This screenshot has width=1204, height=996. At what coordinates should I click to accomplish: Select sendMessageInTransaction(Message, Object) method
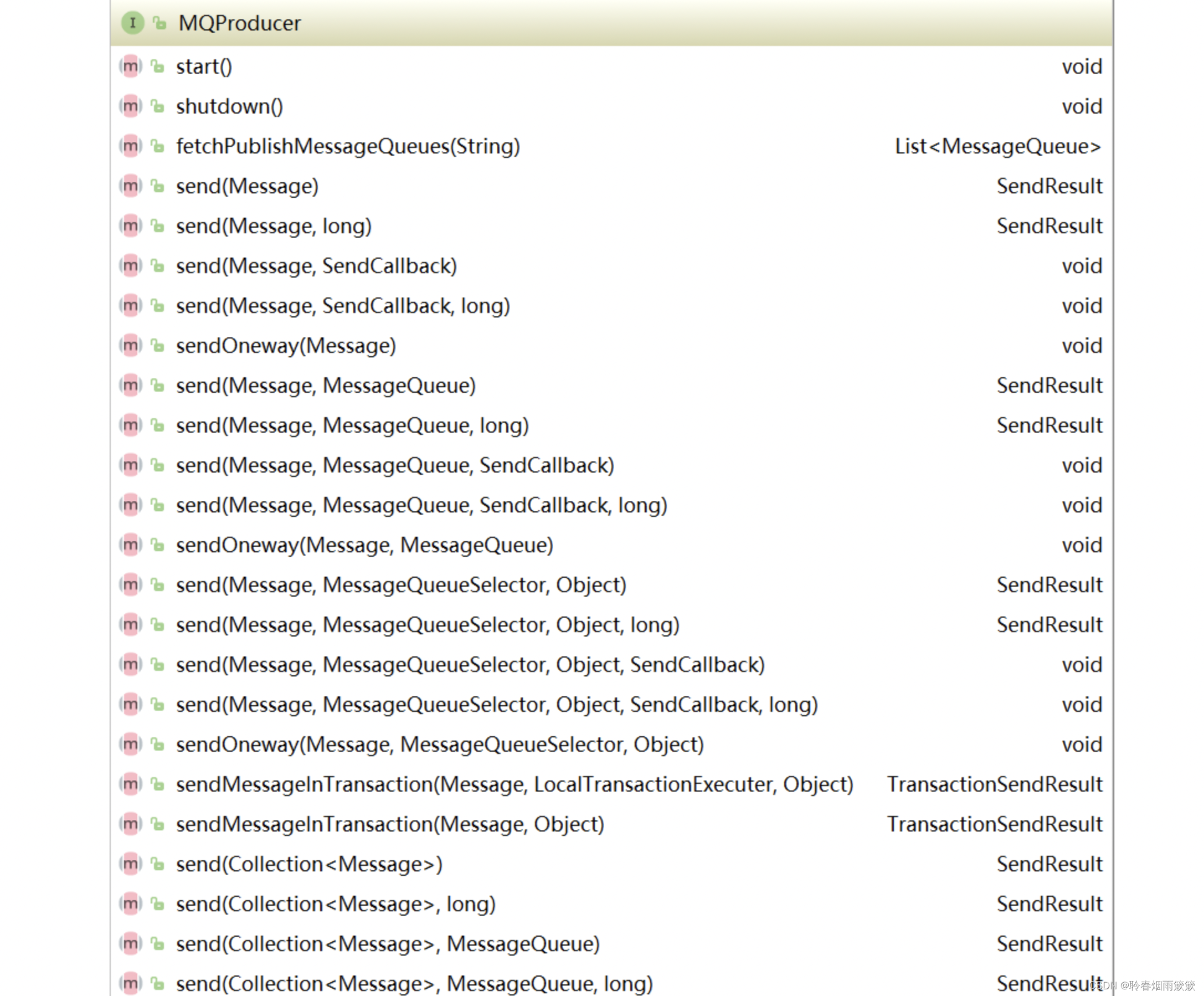(390, 824)
